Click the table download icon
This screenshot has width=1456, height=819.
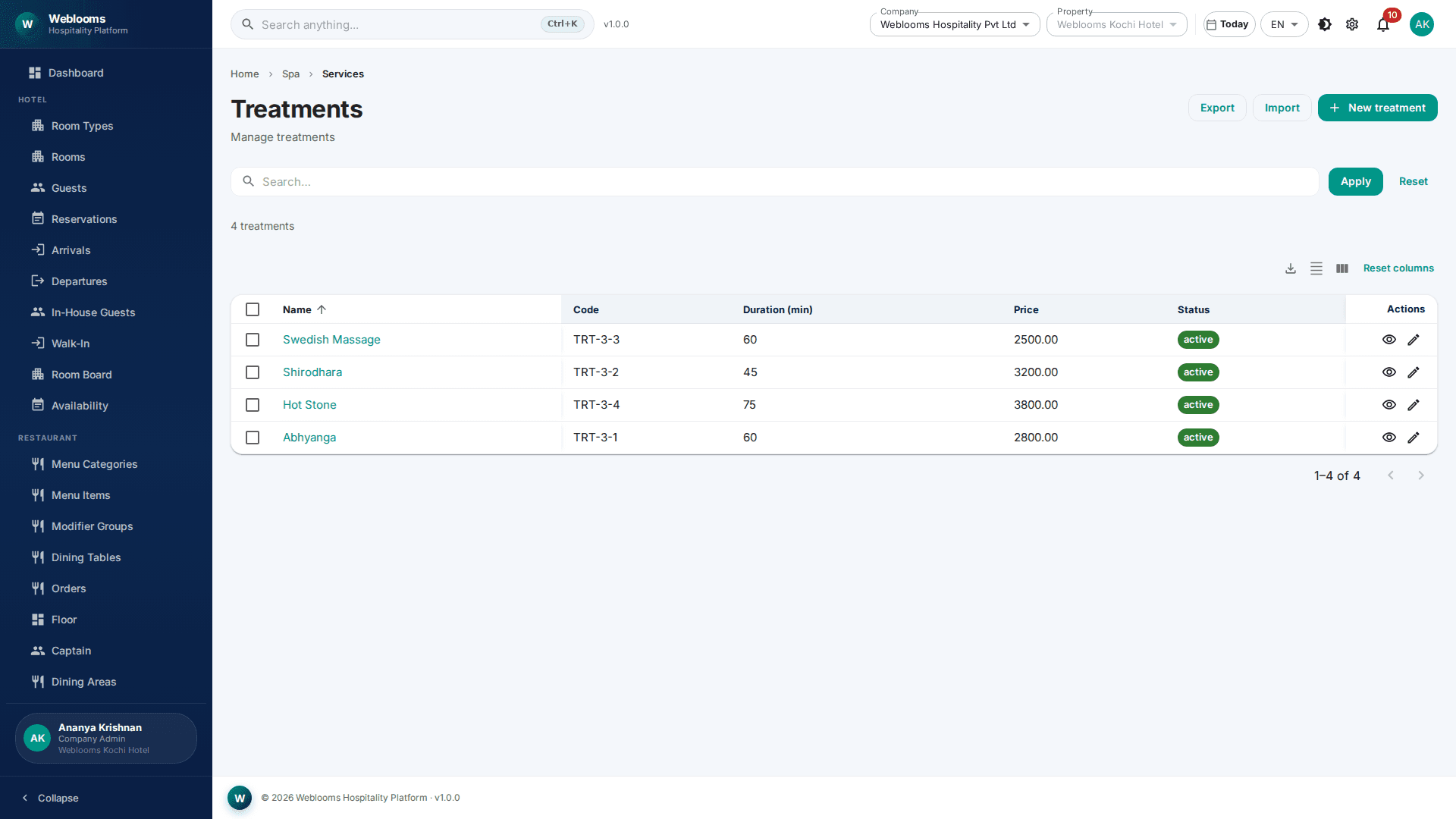pos(1291,268)
